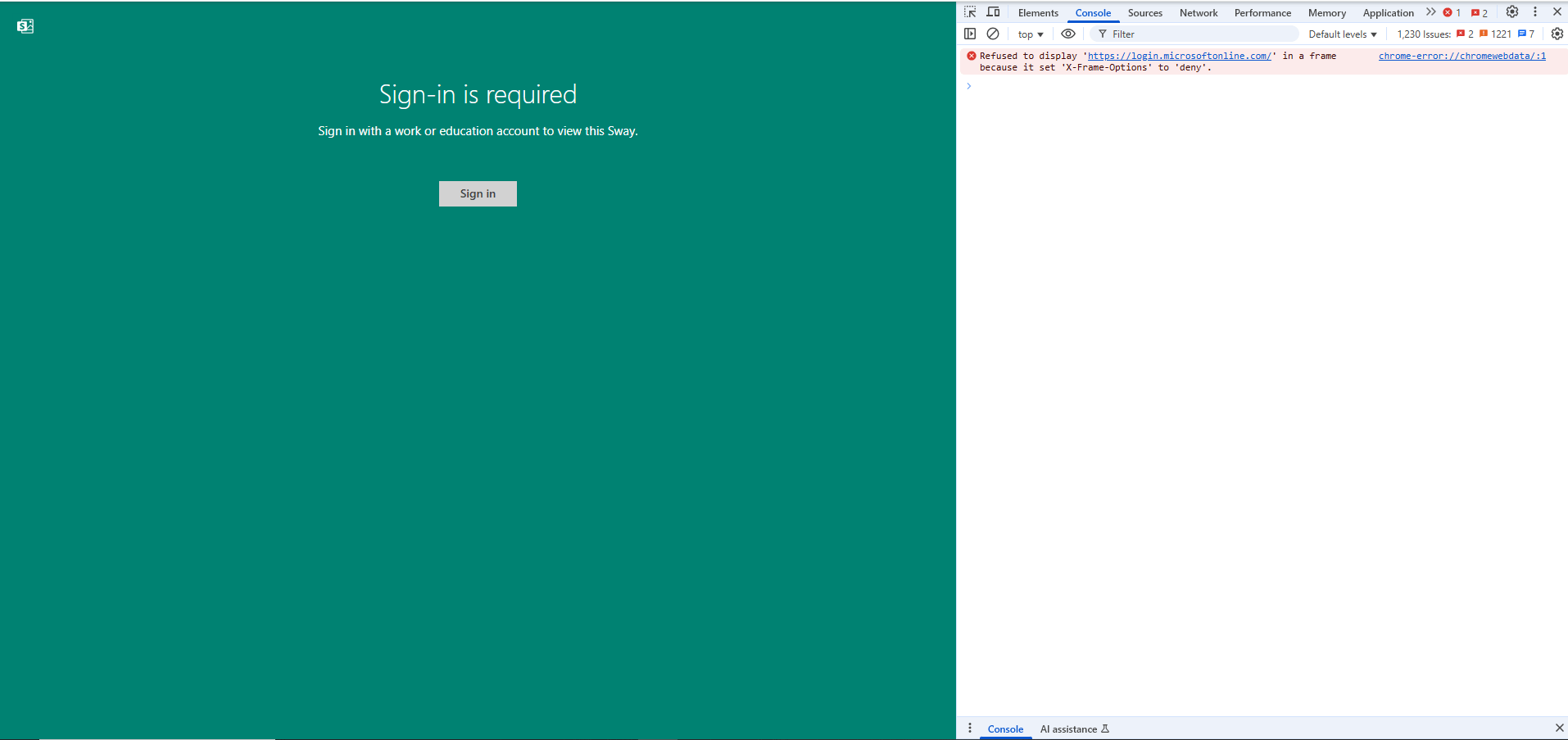This screenshot has width=1568, height=740.
Task: Open the Memory tab
Action: coord(1326,12)
